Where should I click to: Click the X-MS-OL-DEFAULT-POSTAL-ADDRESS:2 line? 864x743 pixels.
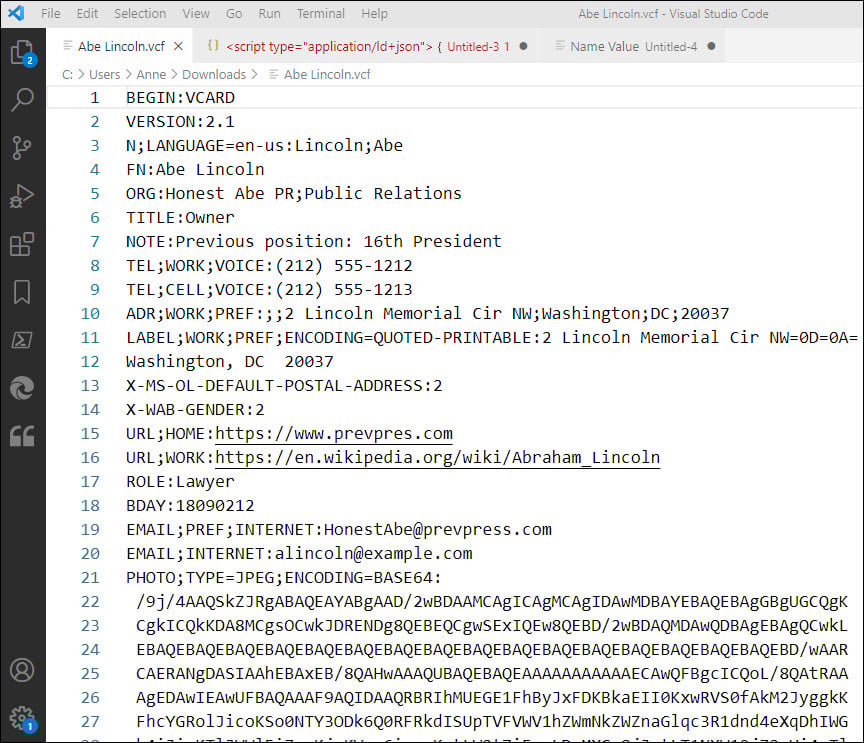point(284,386)
